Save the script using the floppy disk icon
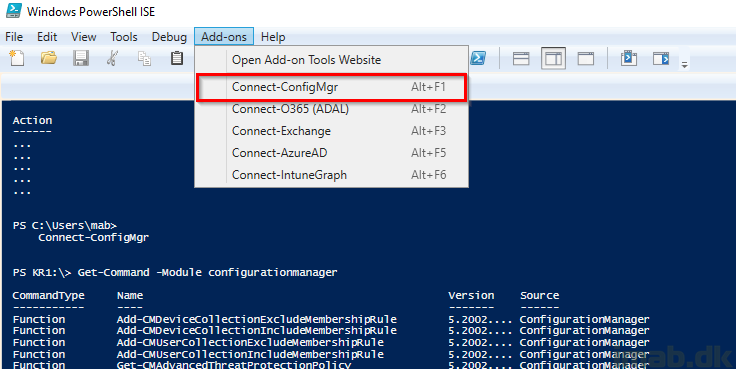The width and height of the screenshot is (736, 369). (x=81, y=59)
